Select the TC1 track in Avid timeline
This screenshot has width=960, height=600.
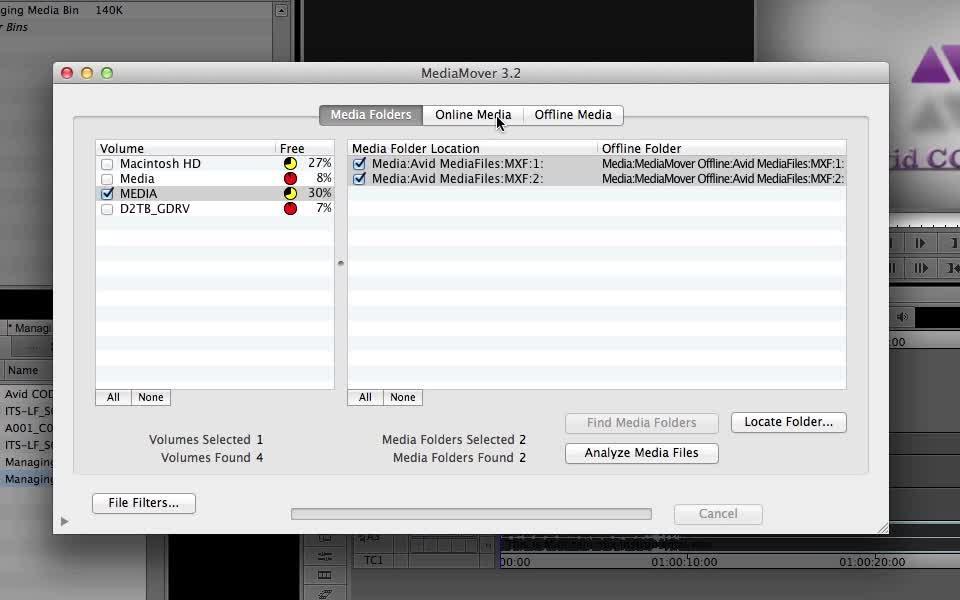373,560
